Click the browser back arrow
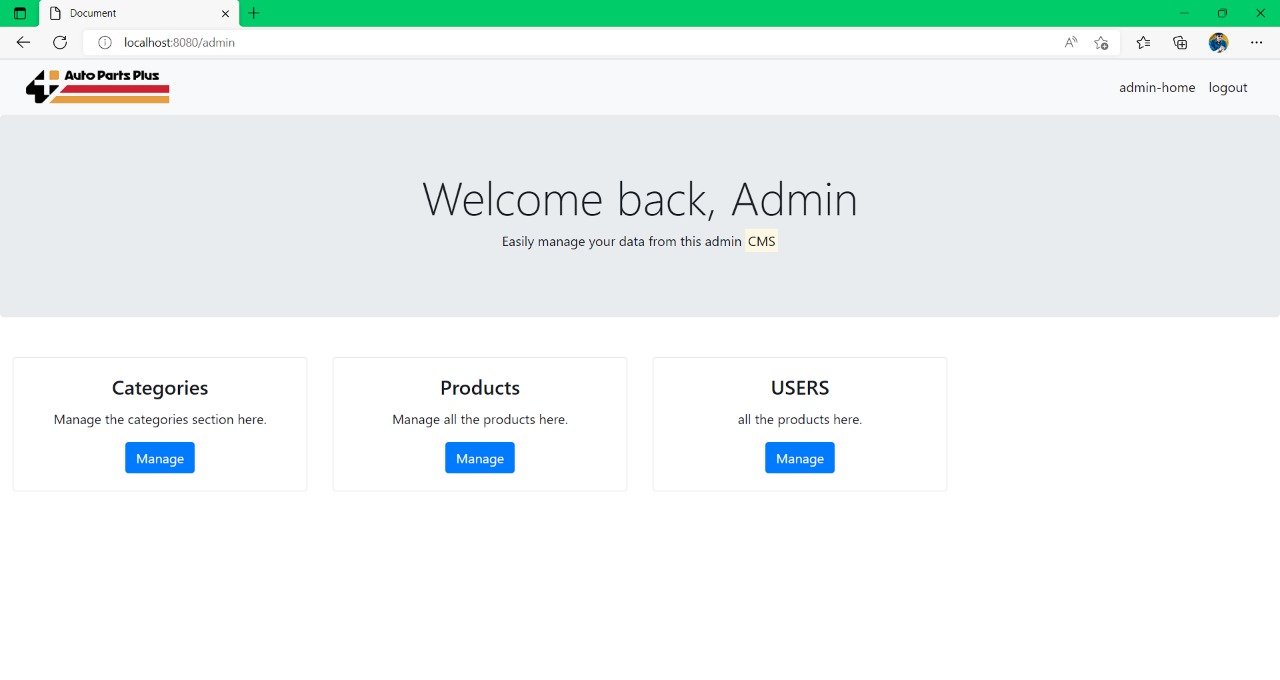The image size is (1280, 680). 22,42
